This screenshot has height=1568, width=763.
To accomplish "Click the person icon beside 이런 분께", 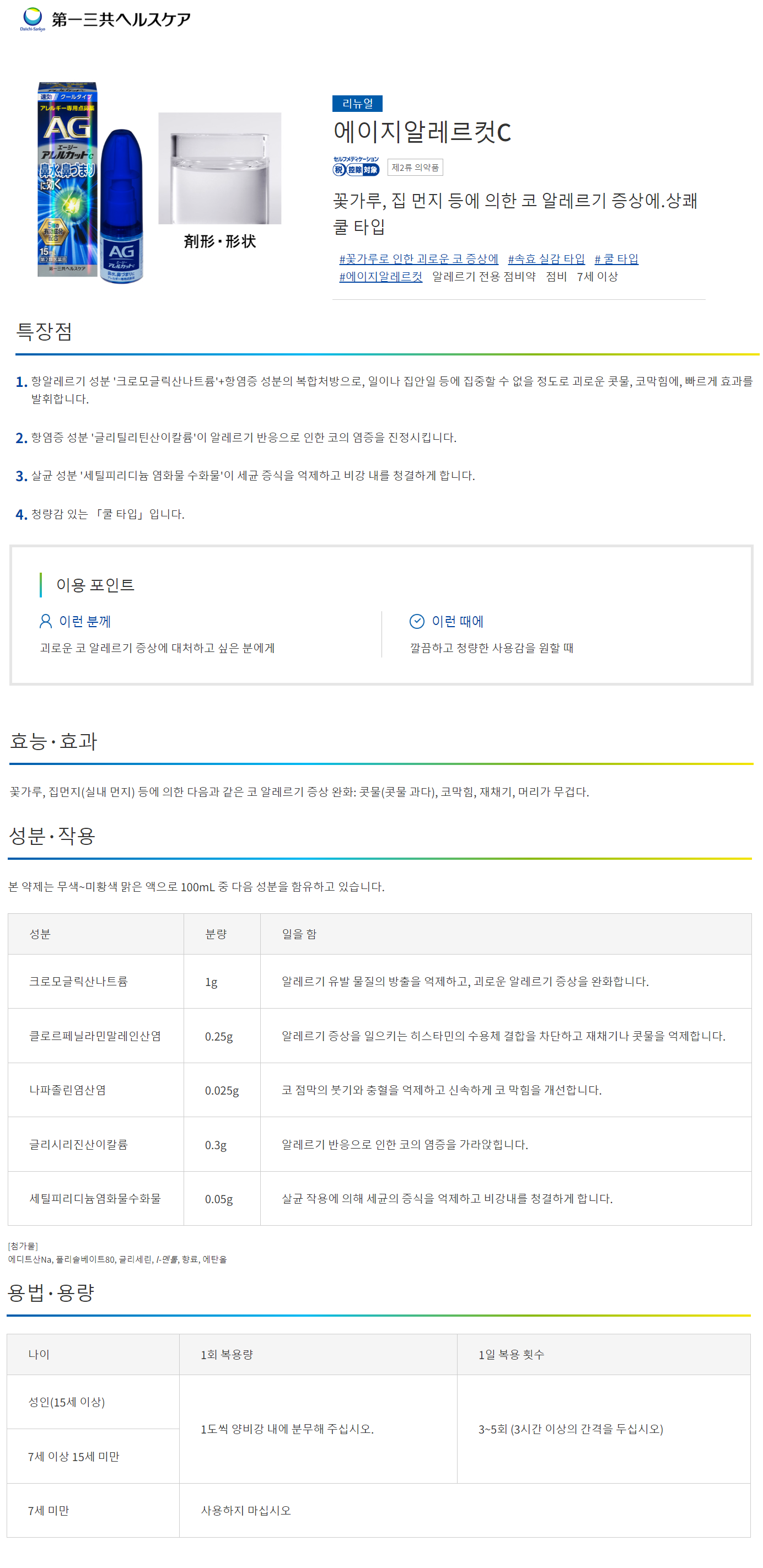I will (46, 621).
